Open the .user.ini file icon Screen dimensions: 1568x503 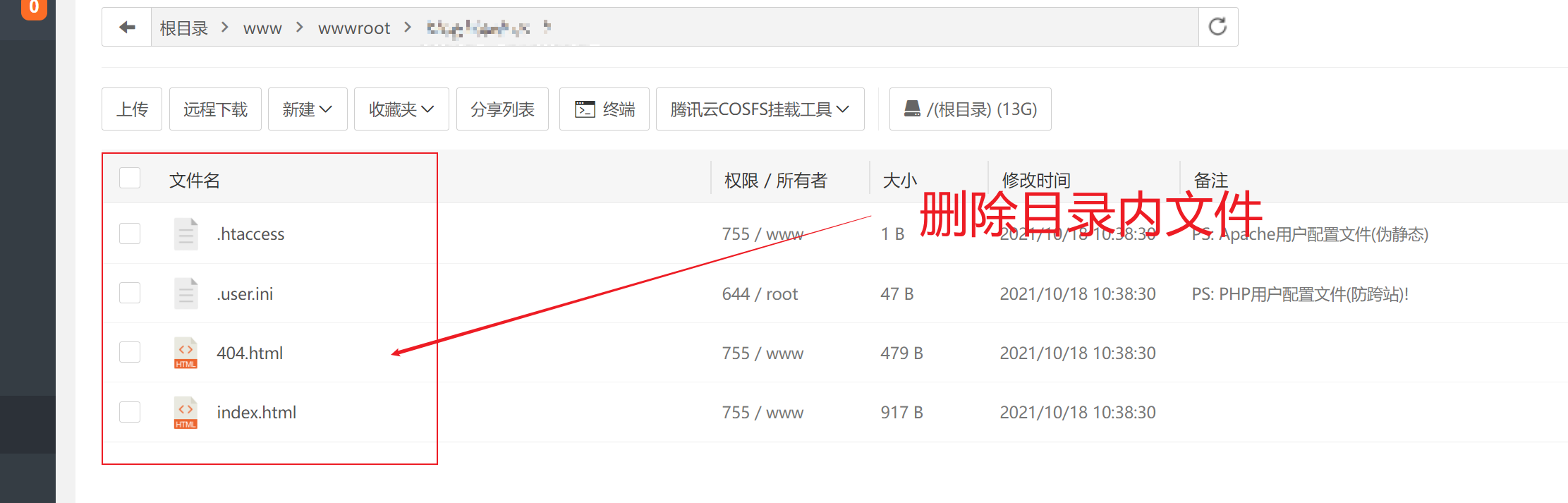(186, 293)
